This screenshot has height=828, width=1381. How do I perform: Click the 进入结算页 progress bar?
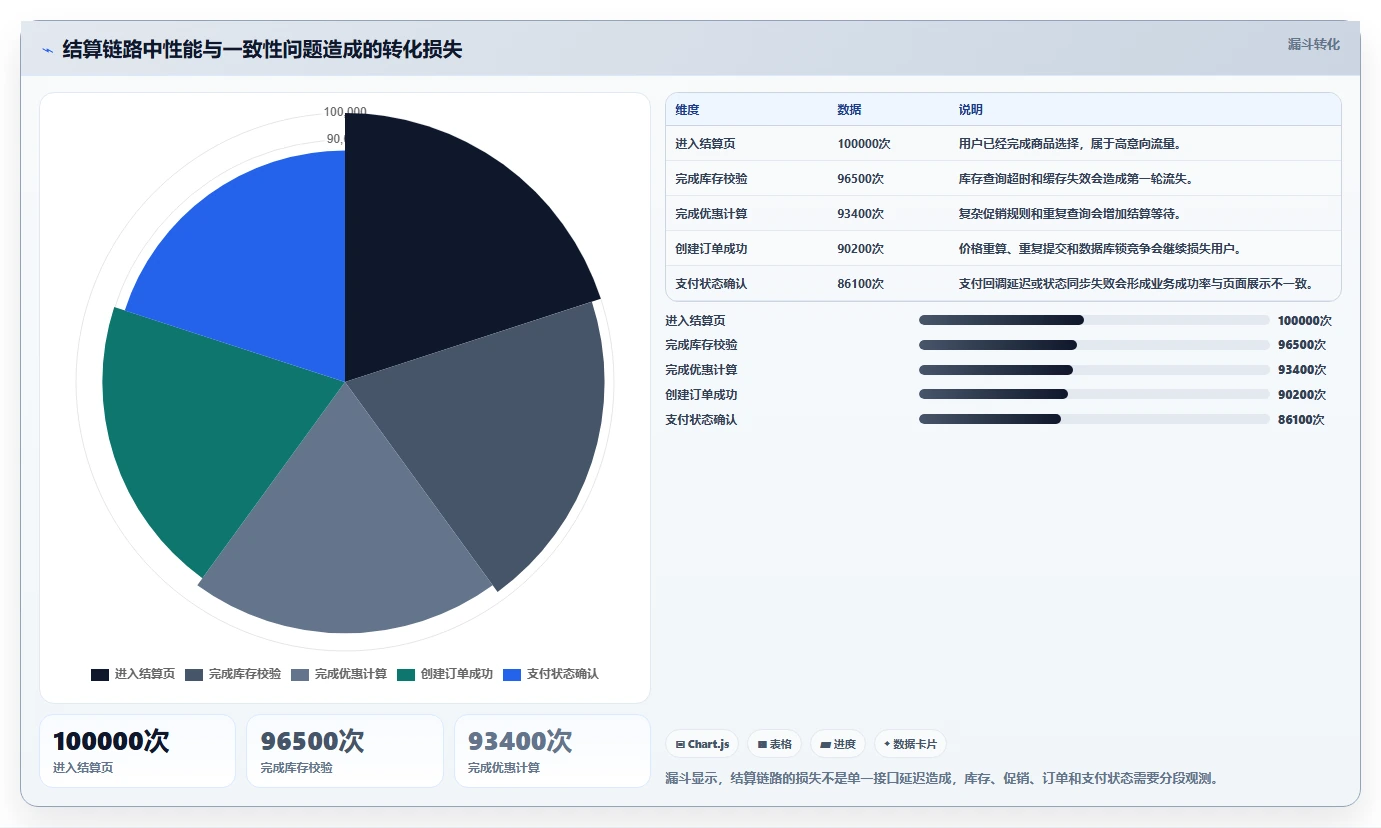pos(1094,320)
